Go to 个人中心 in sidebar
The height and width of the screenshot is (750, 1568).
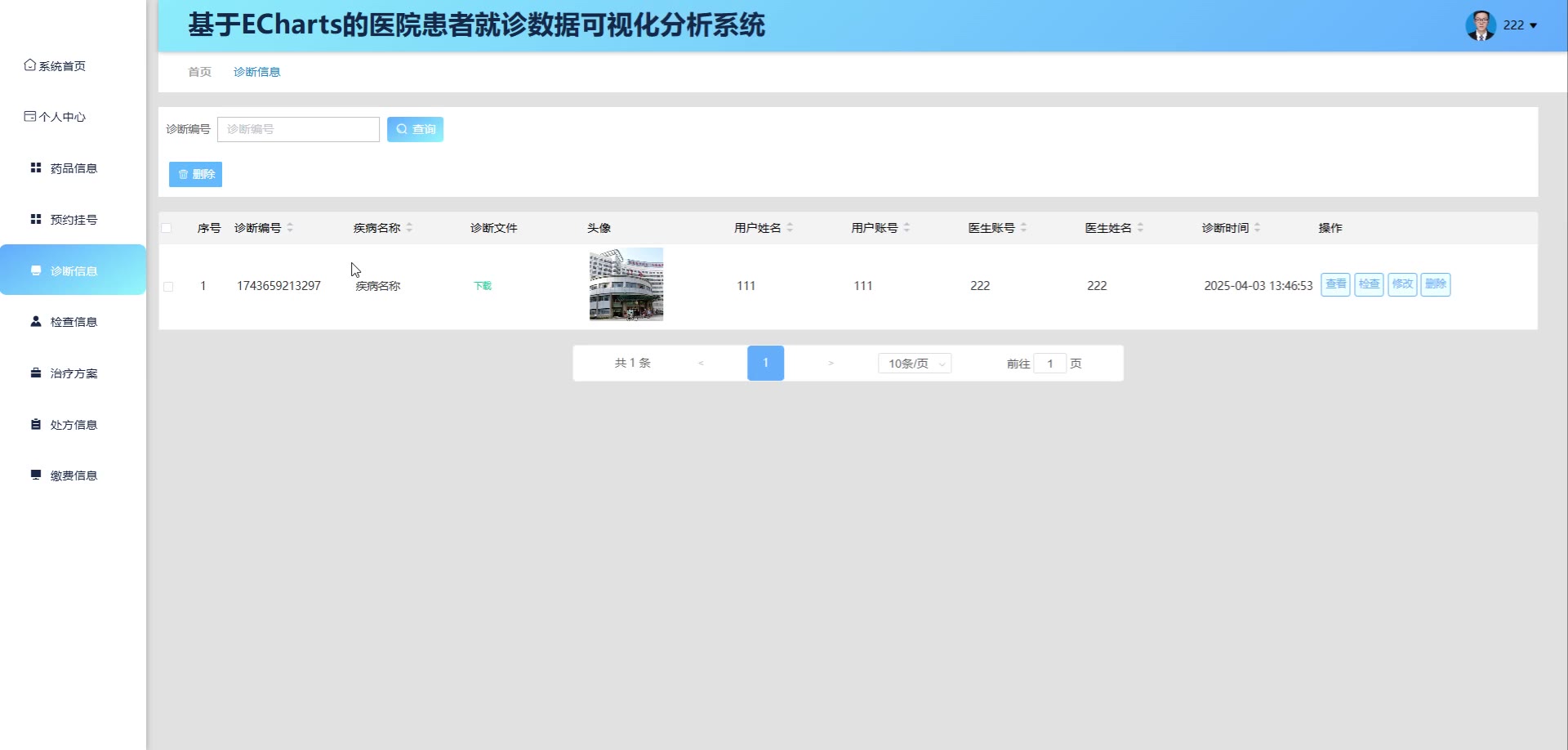pos(56,117)
